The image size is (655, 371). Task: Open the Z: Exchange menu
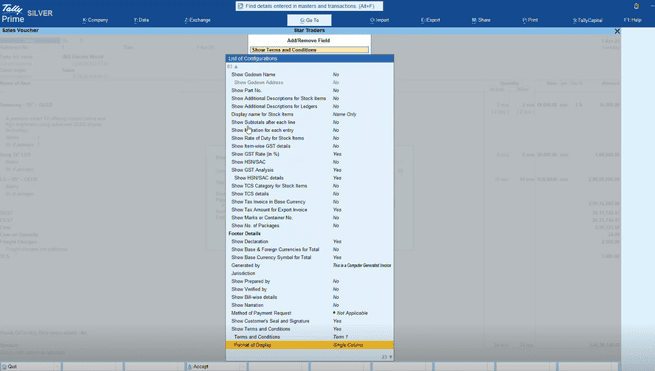pyautogui.click(x=198, y=20)
